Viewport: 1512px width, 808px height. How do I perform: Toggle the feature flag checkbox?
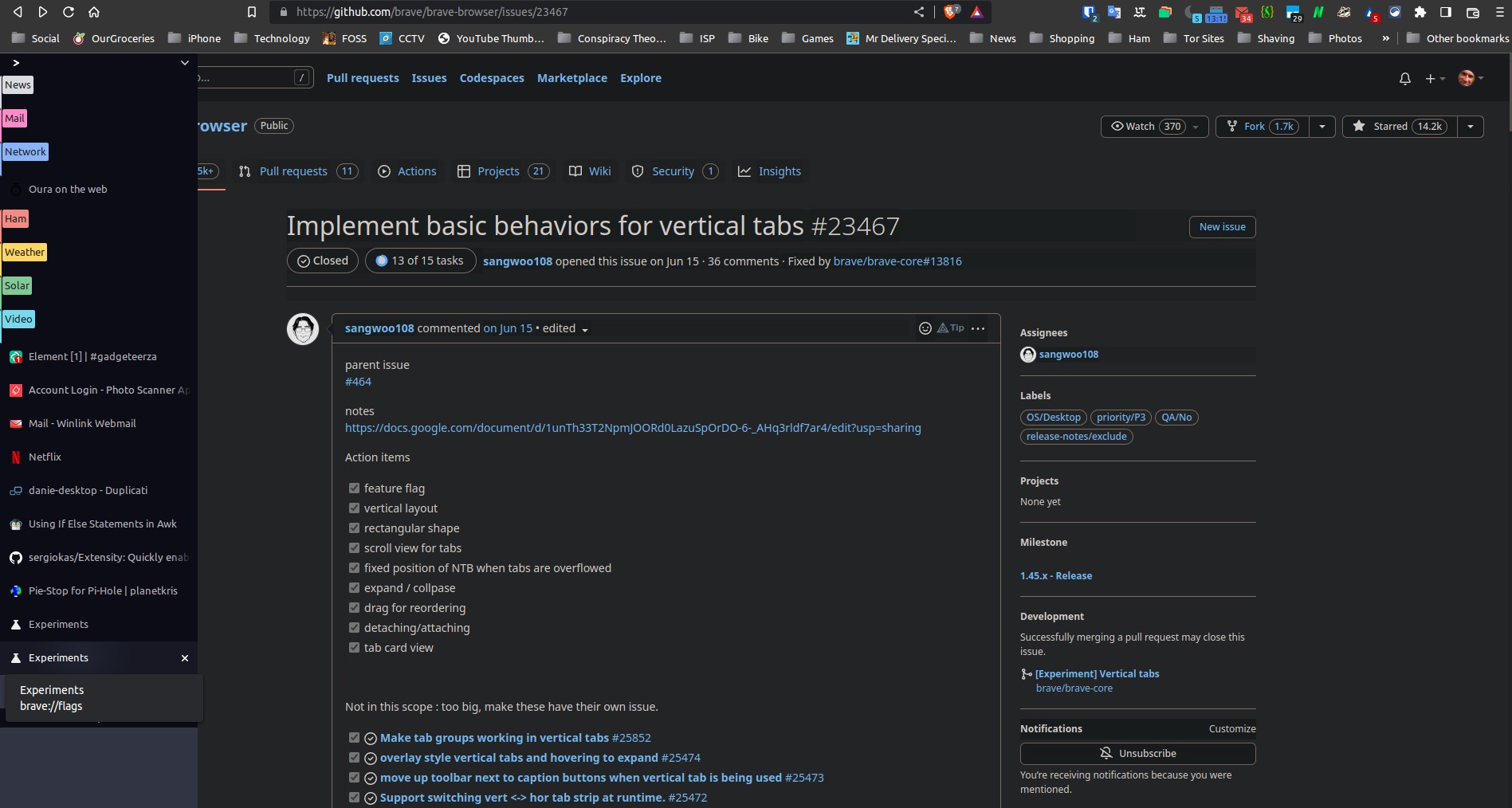[x=354, y=488]
